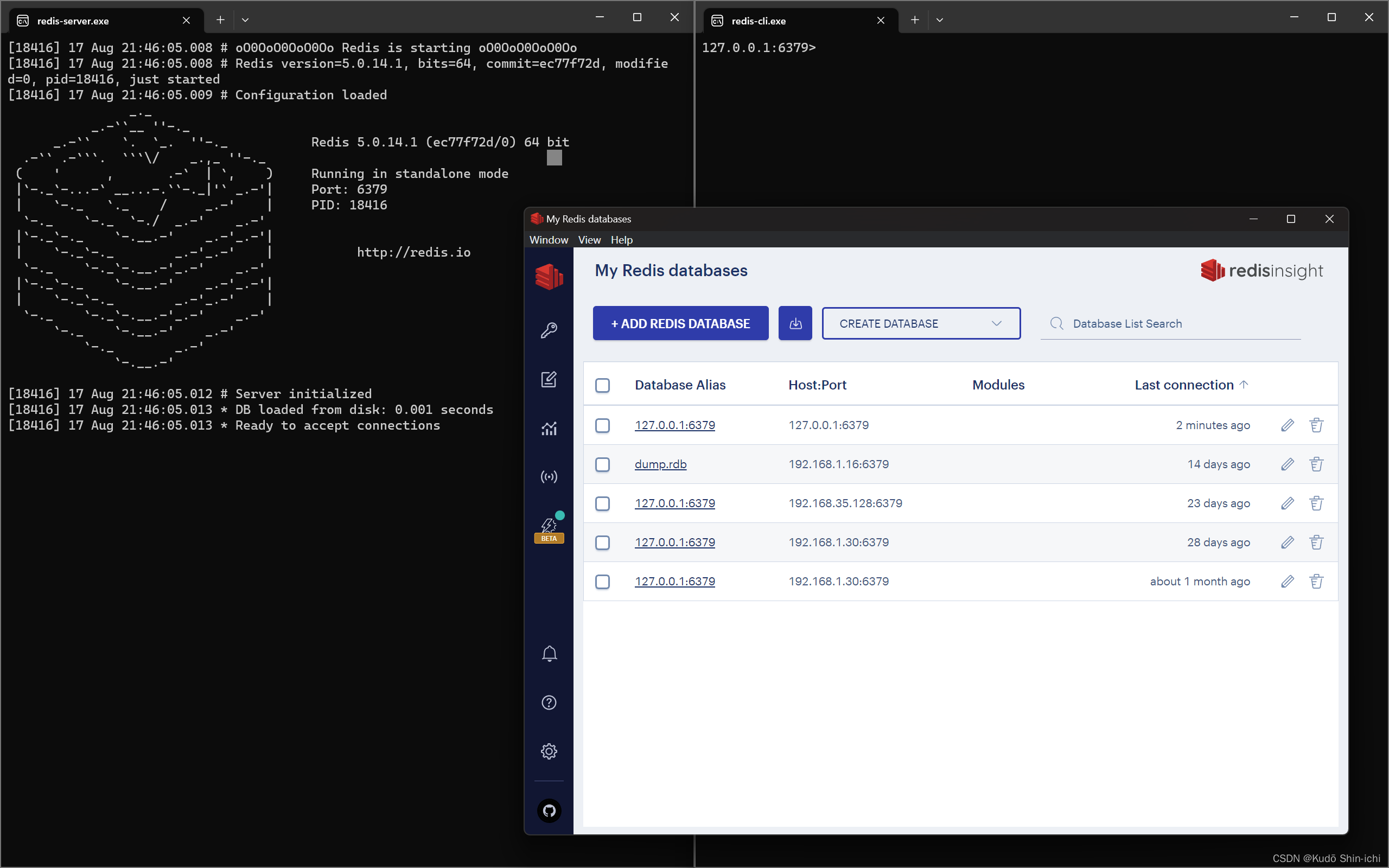Check the box for 192.168.35.128:6379 row
The height and width of the screenshot is (868, 1389).
pyautogui.click(x=602, y=503)
